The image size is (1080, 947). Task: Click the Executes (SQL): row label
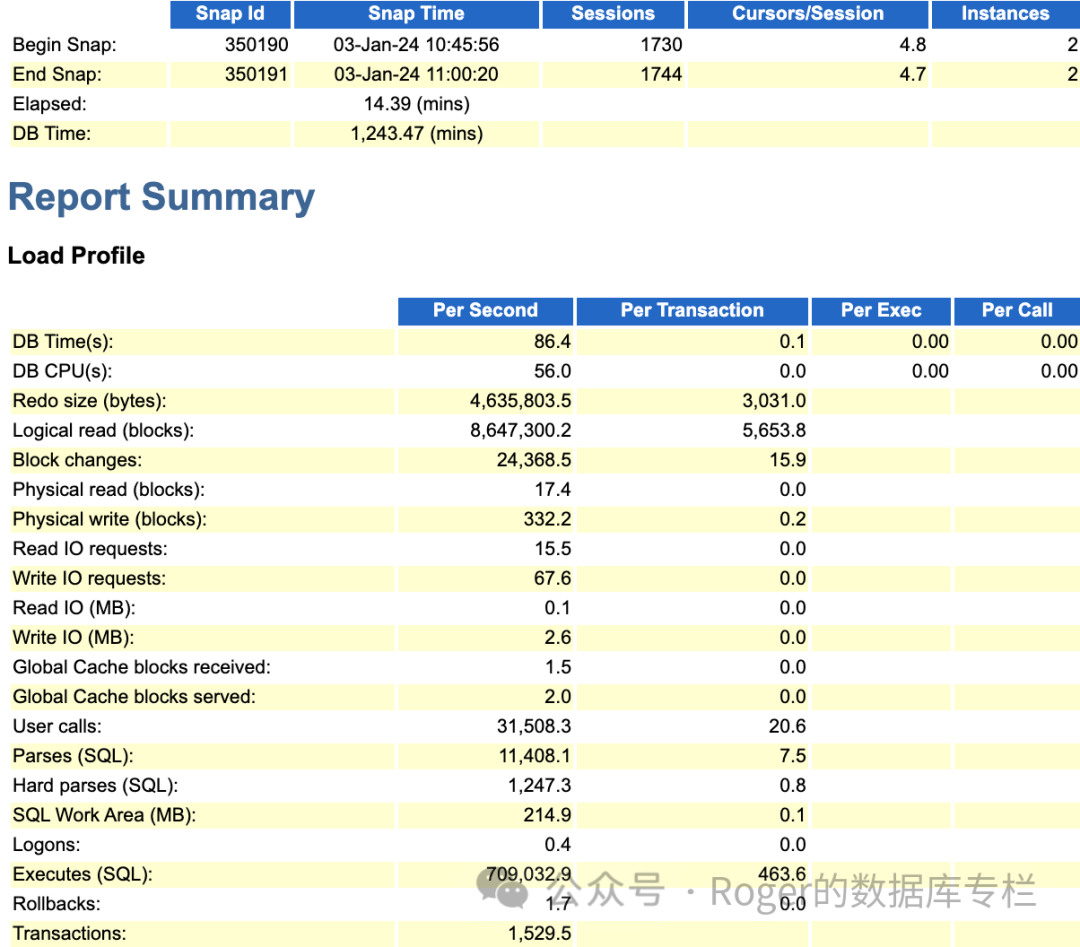[x=83, y=875]
